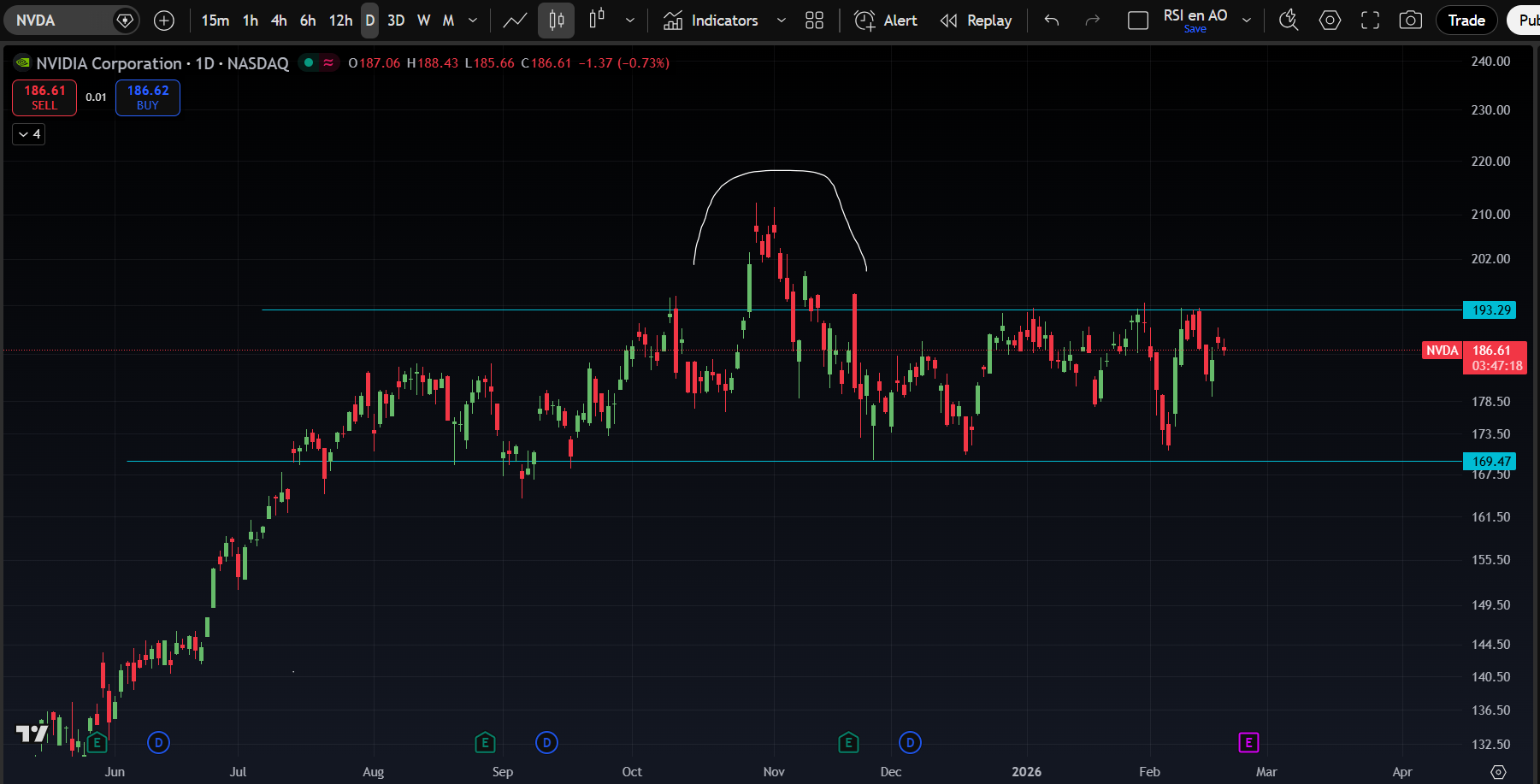Start bar Replay mode
Viewport: 1540px width, 784px height.
pyautogui.click(x=976, y=21)
